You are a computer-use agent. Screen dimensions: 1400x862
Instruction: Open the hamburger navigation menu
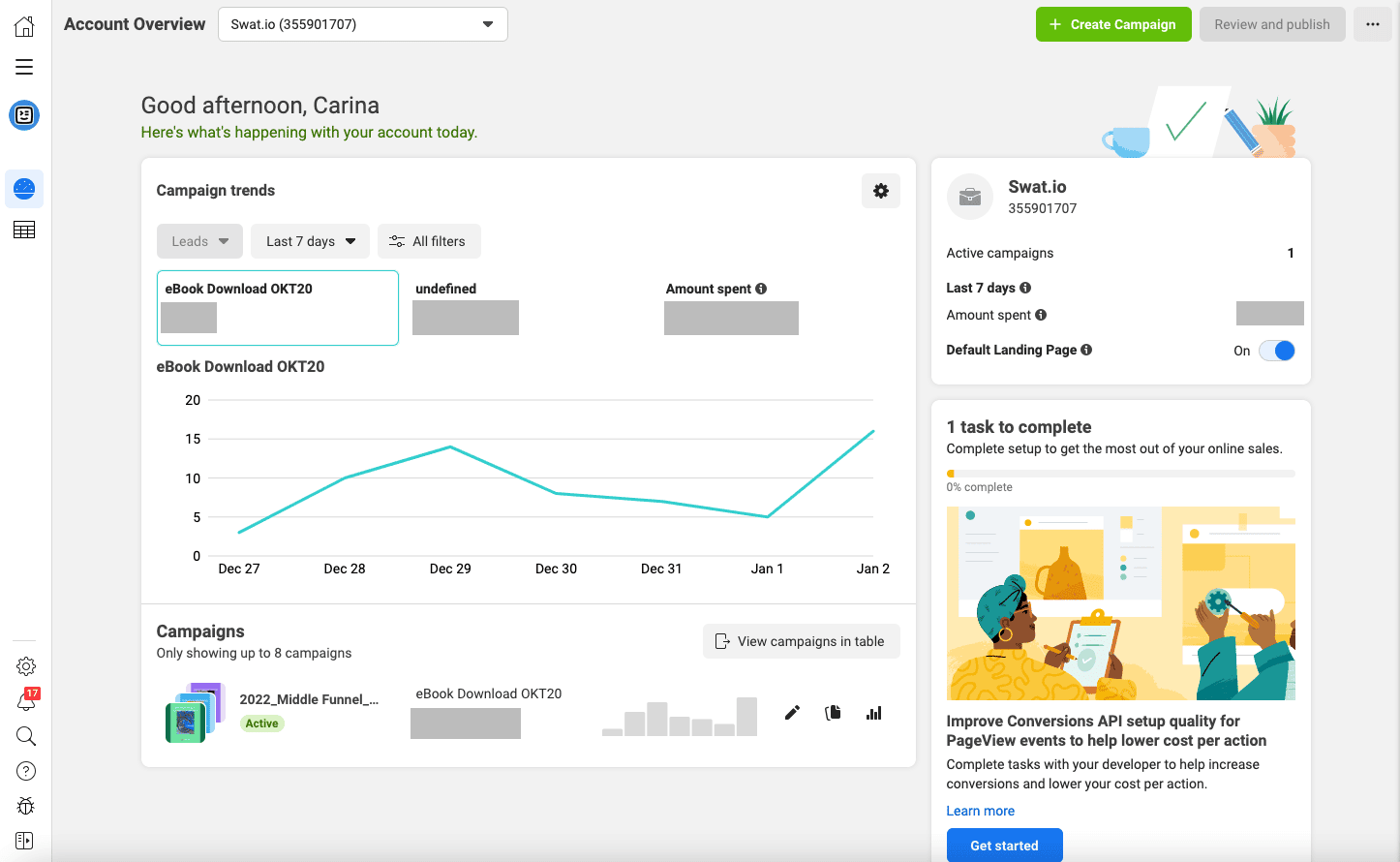(x=24, y=66)
